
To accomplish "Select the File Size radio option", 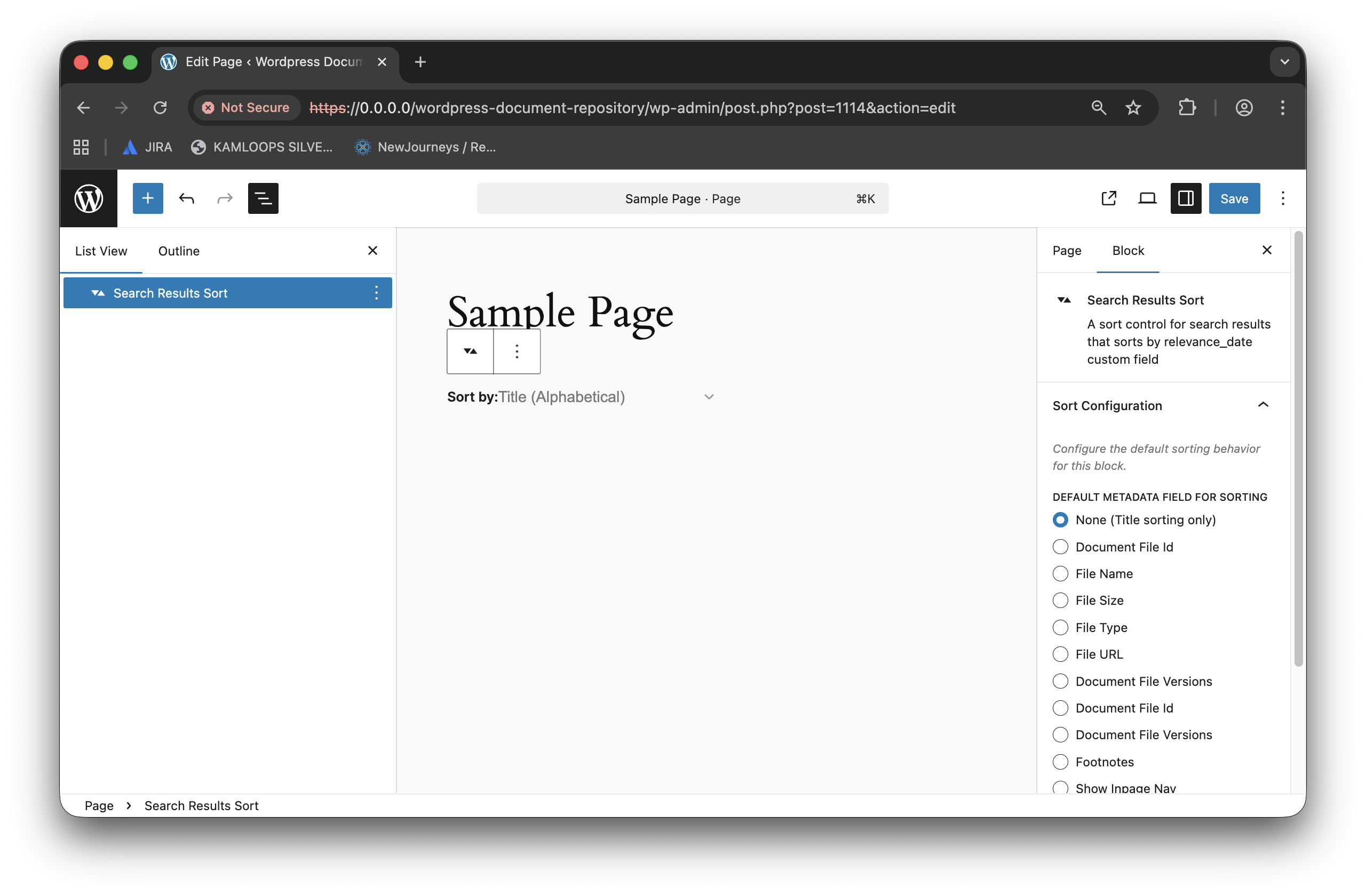I will pyautogui.click(x=1060, y=601).
